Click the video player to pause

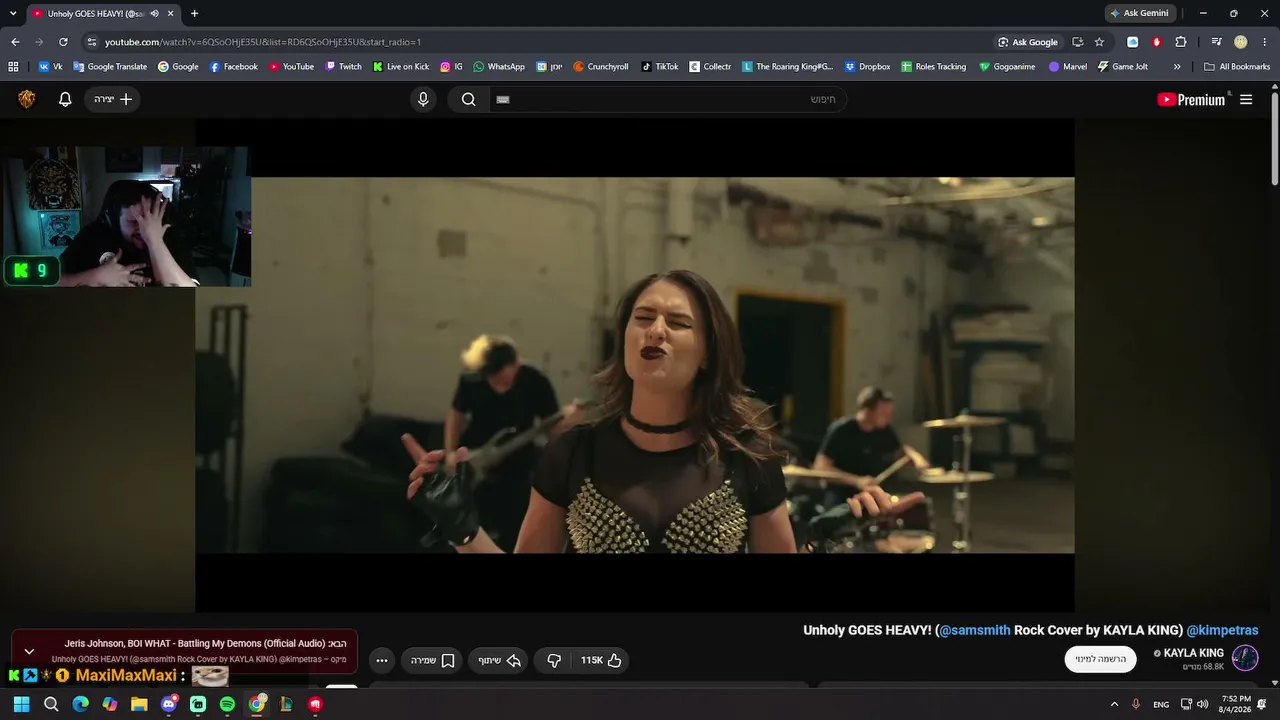(635, 365)
